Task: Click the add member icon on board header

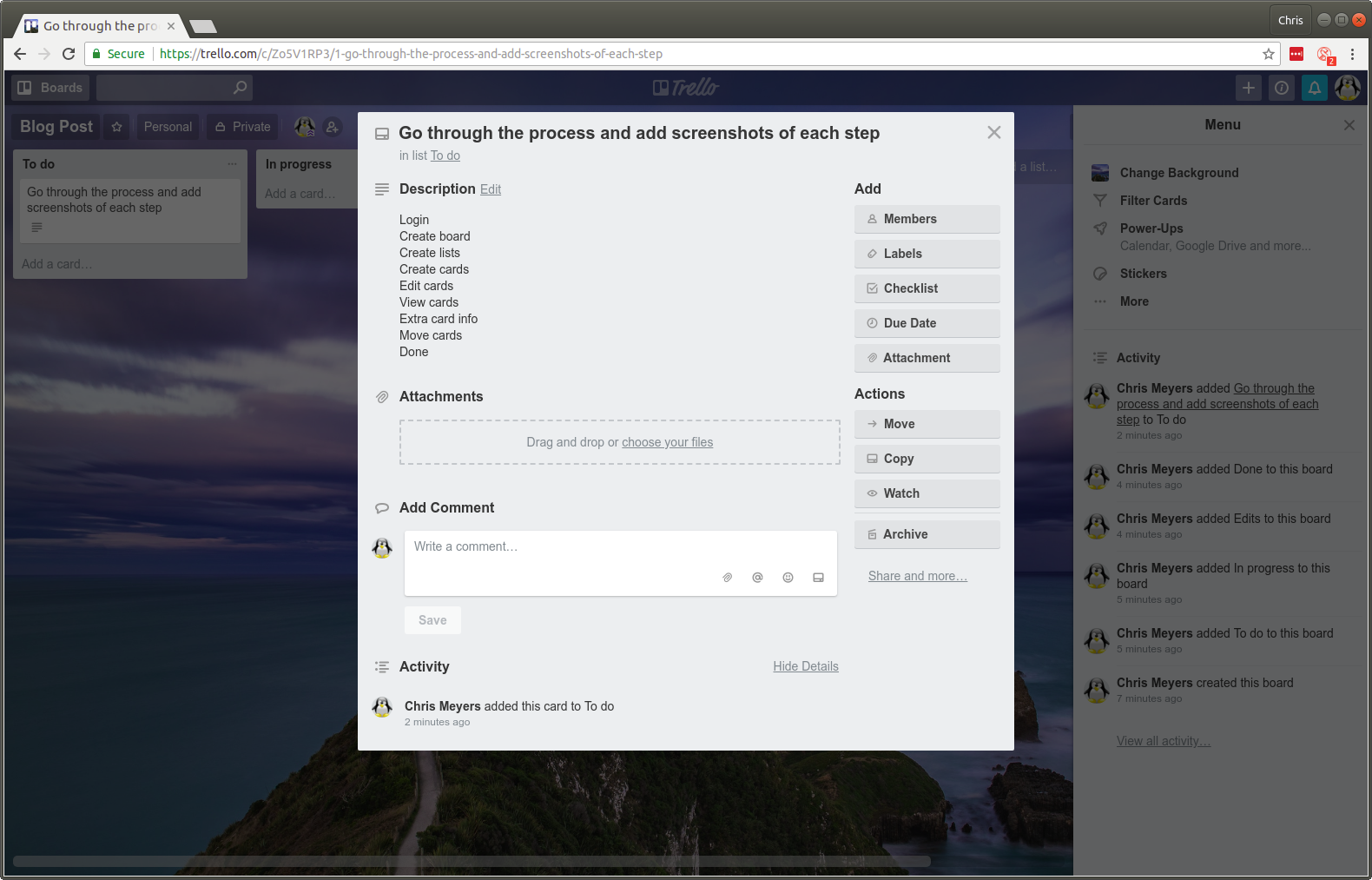Action: coord(333,127)
